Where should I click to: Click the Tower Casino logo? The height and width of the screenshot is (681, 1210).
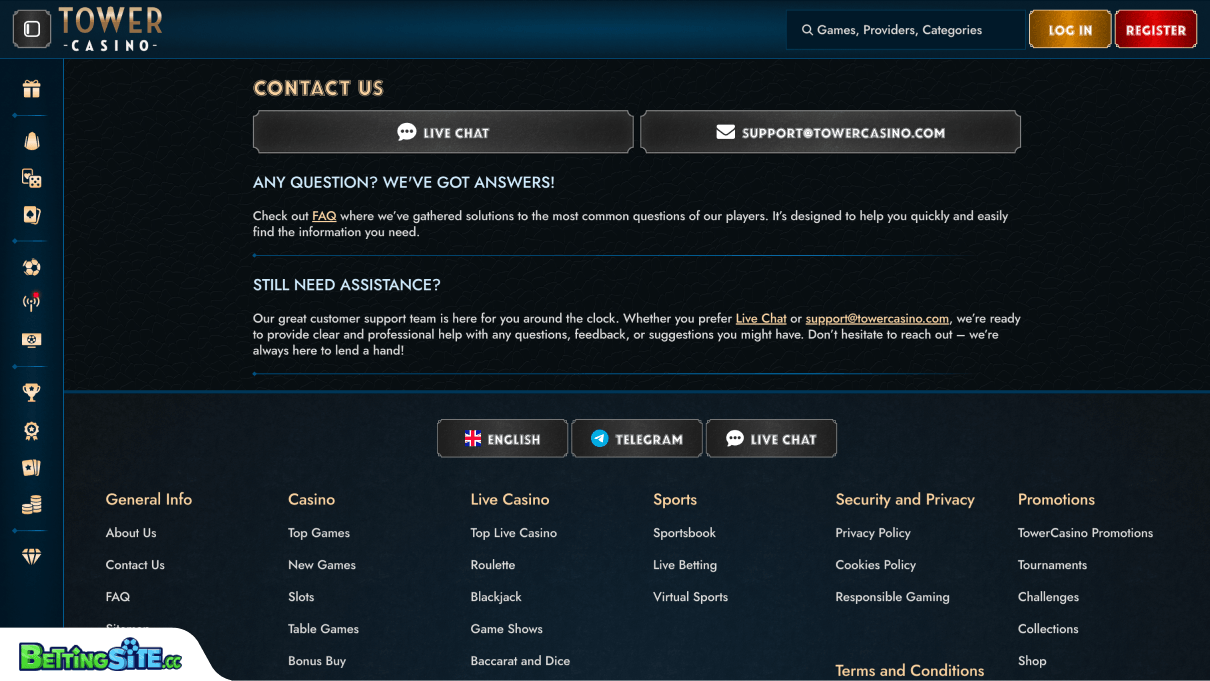tap(110, 29)
